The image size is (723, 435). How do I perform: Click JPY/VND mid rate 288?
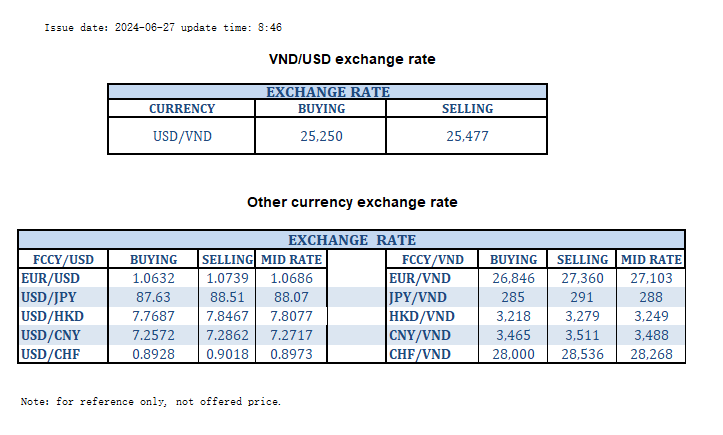(652, 296)
